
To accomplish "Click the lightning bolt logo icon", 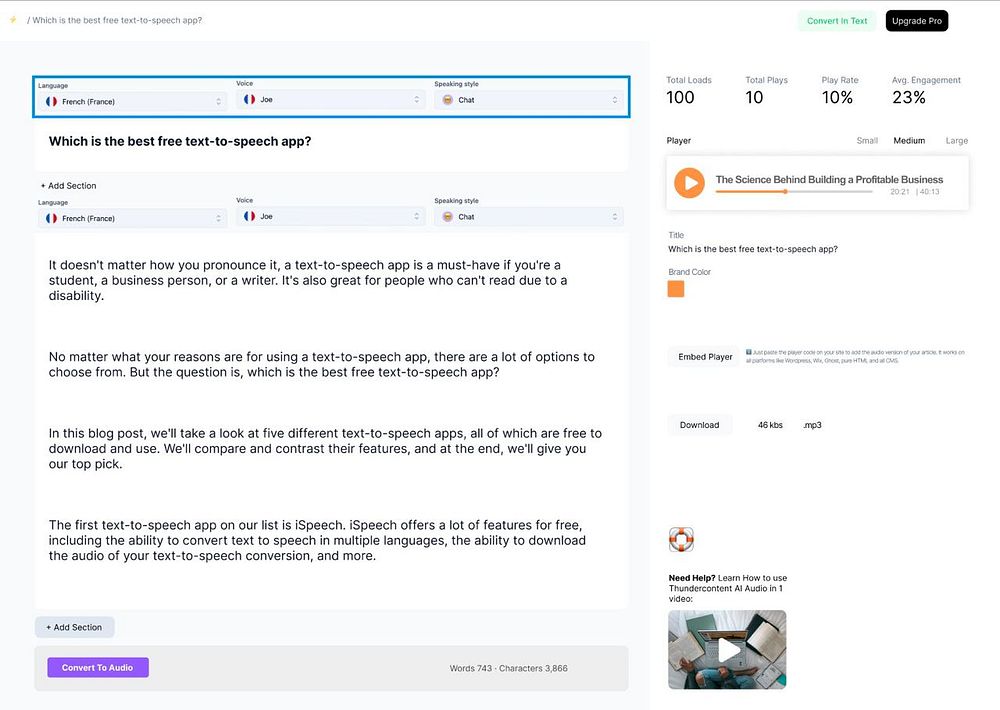I will [13, 20].
